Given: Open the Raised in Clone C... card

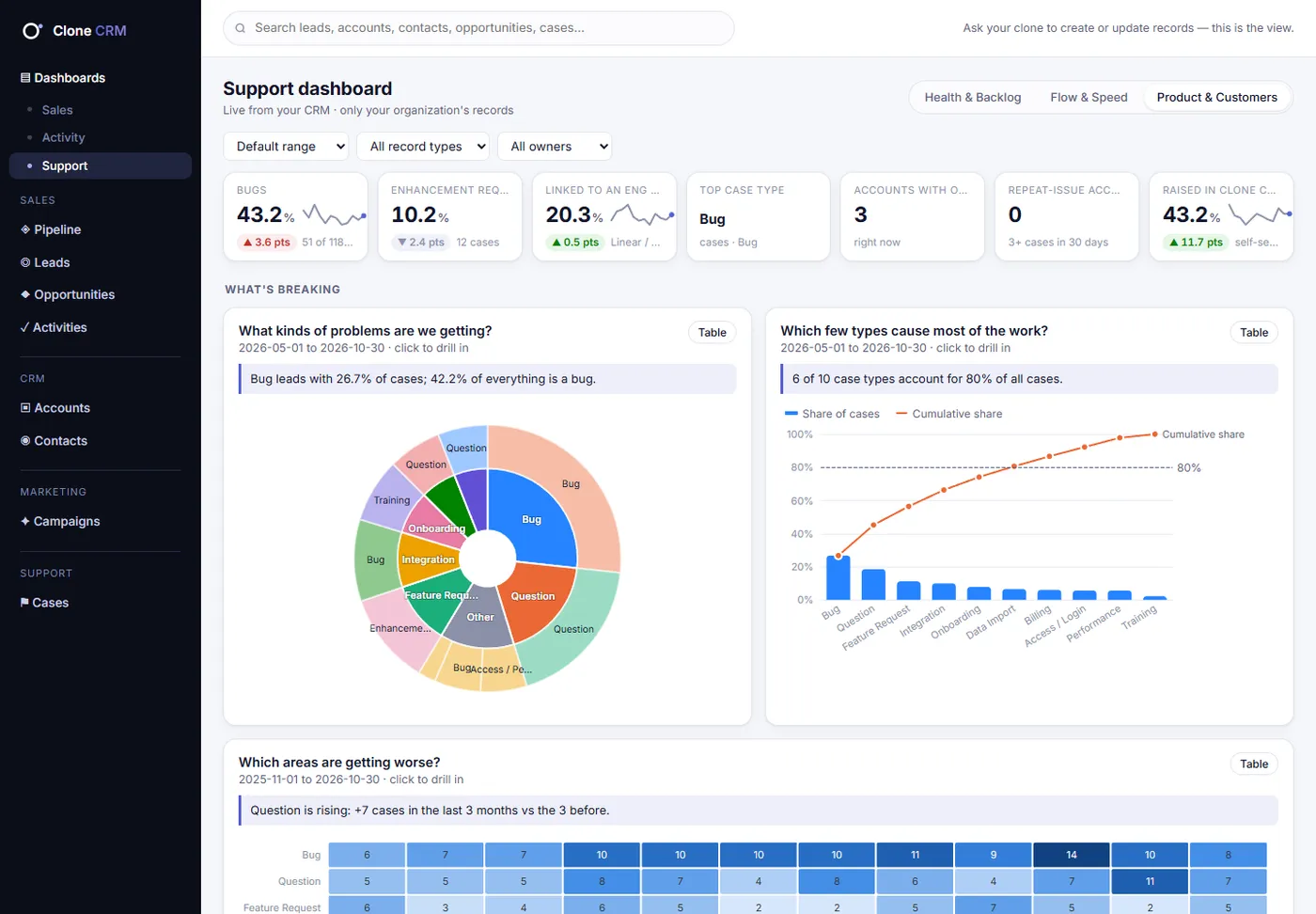Looking at the screenshot, I should coord(1221,216).
